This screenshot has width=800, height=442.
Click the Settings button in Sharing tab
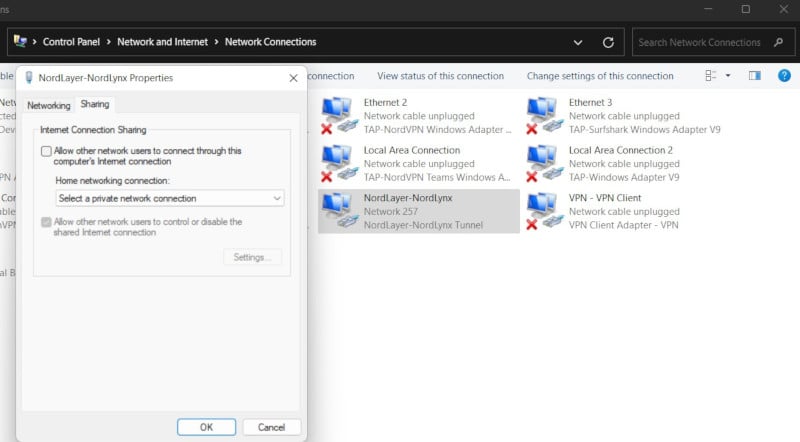point(252,257)
